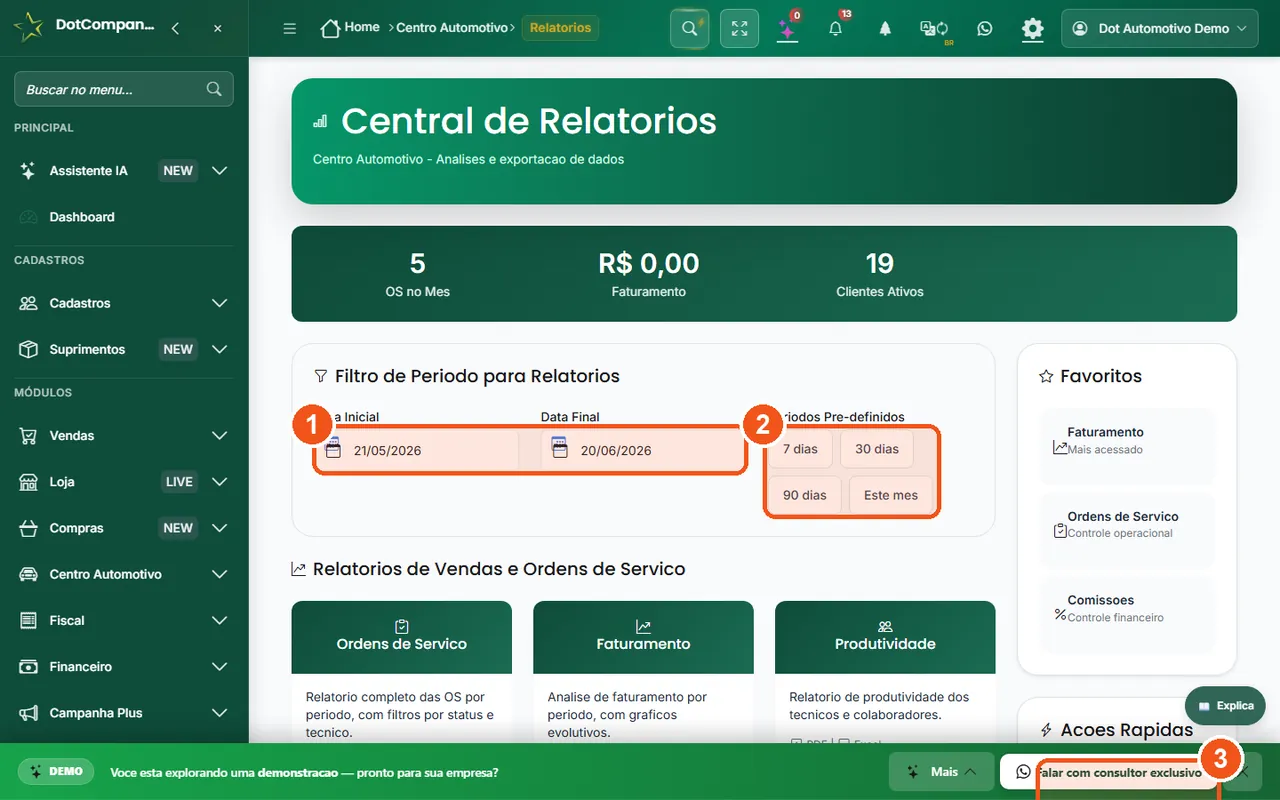The height and width of the screenshot is (800, 1280).
Task: Open Dashboard in the sidebar
Action: (124, 217)
